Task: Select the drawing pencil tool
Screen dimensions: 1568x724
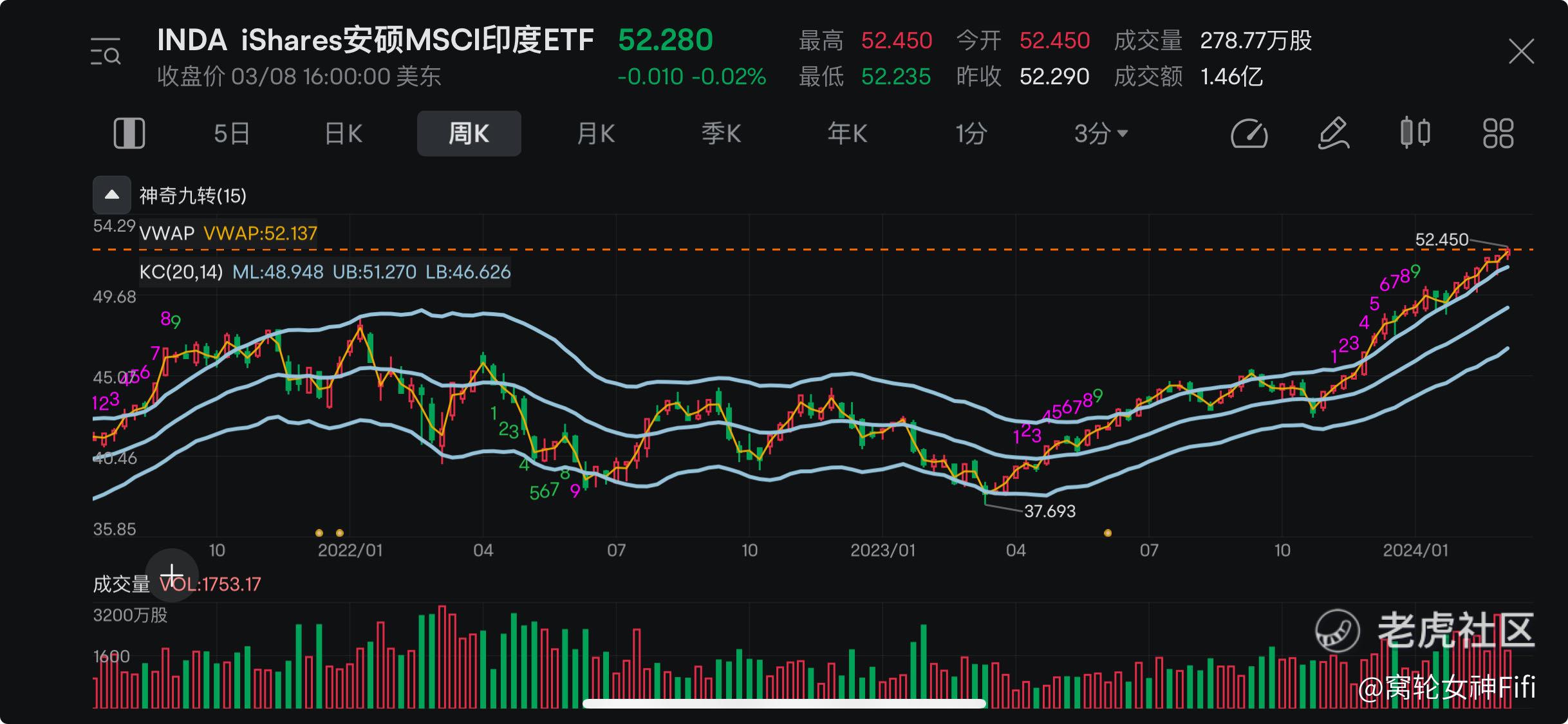Action: (x=1332, y=134)
